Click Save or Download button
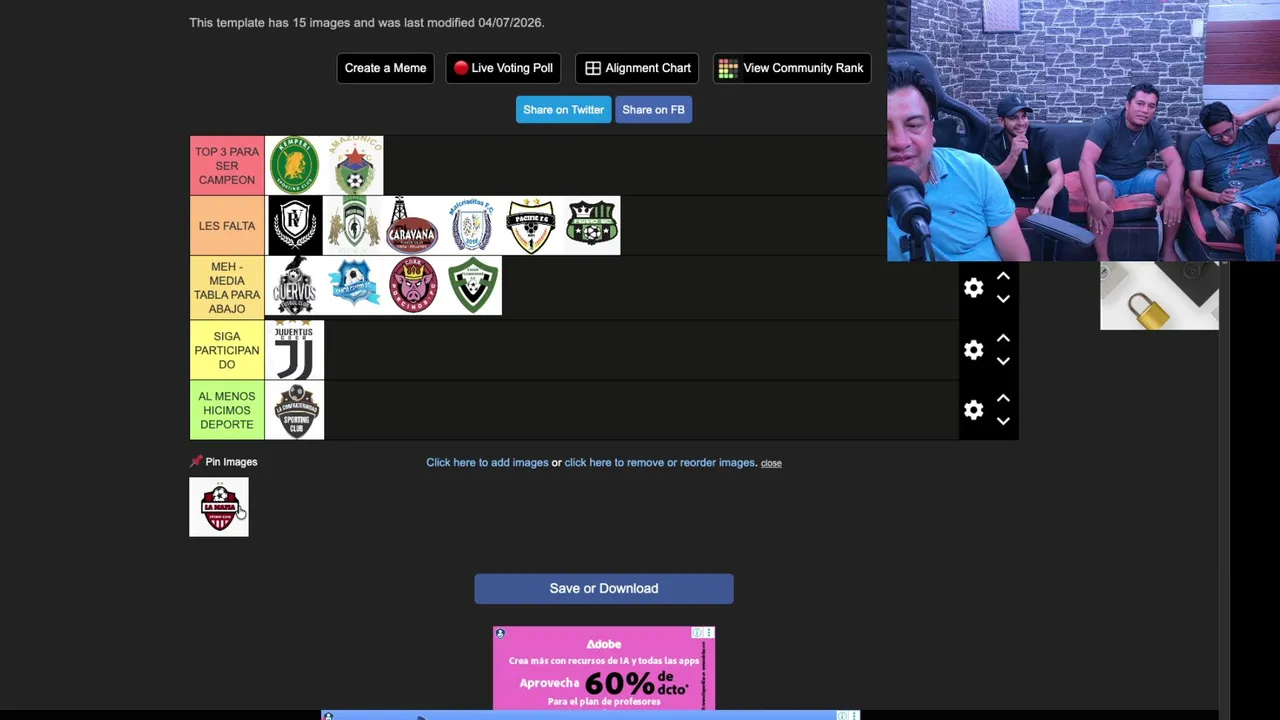Screen dimensions: 1280x720 (x=604, y=589)
